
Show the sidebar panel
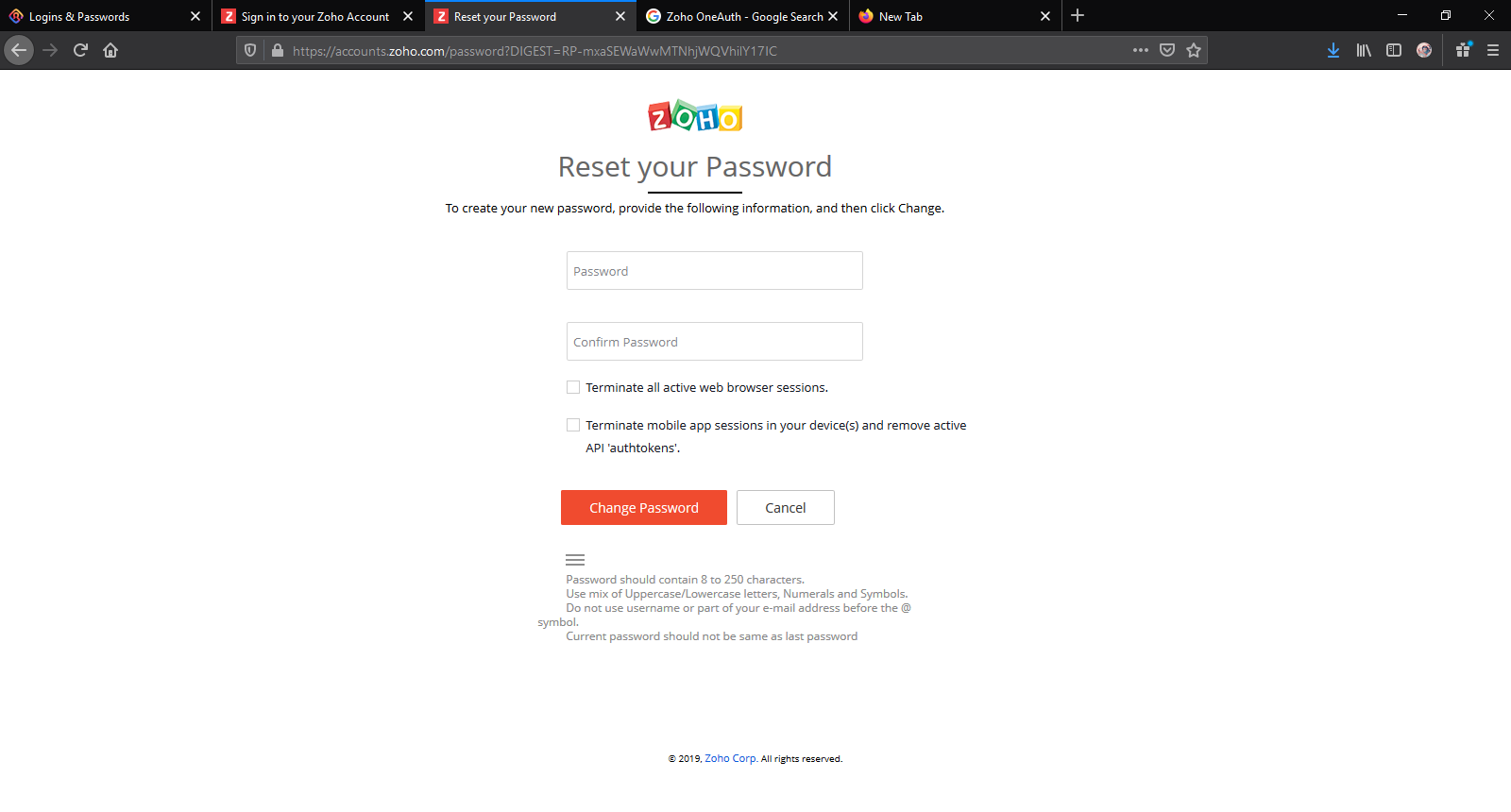tap(1394, 50)
